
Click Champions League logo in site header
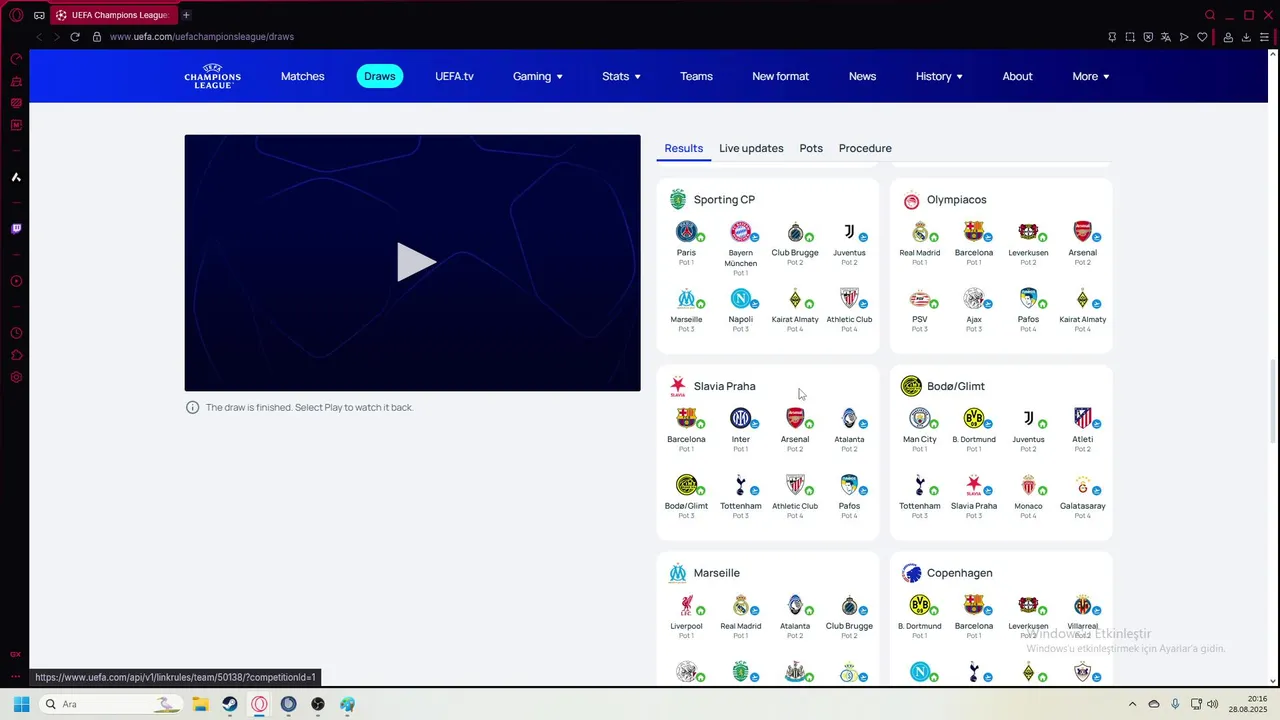tap(212, 76)
